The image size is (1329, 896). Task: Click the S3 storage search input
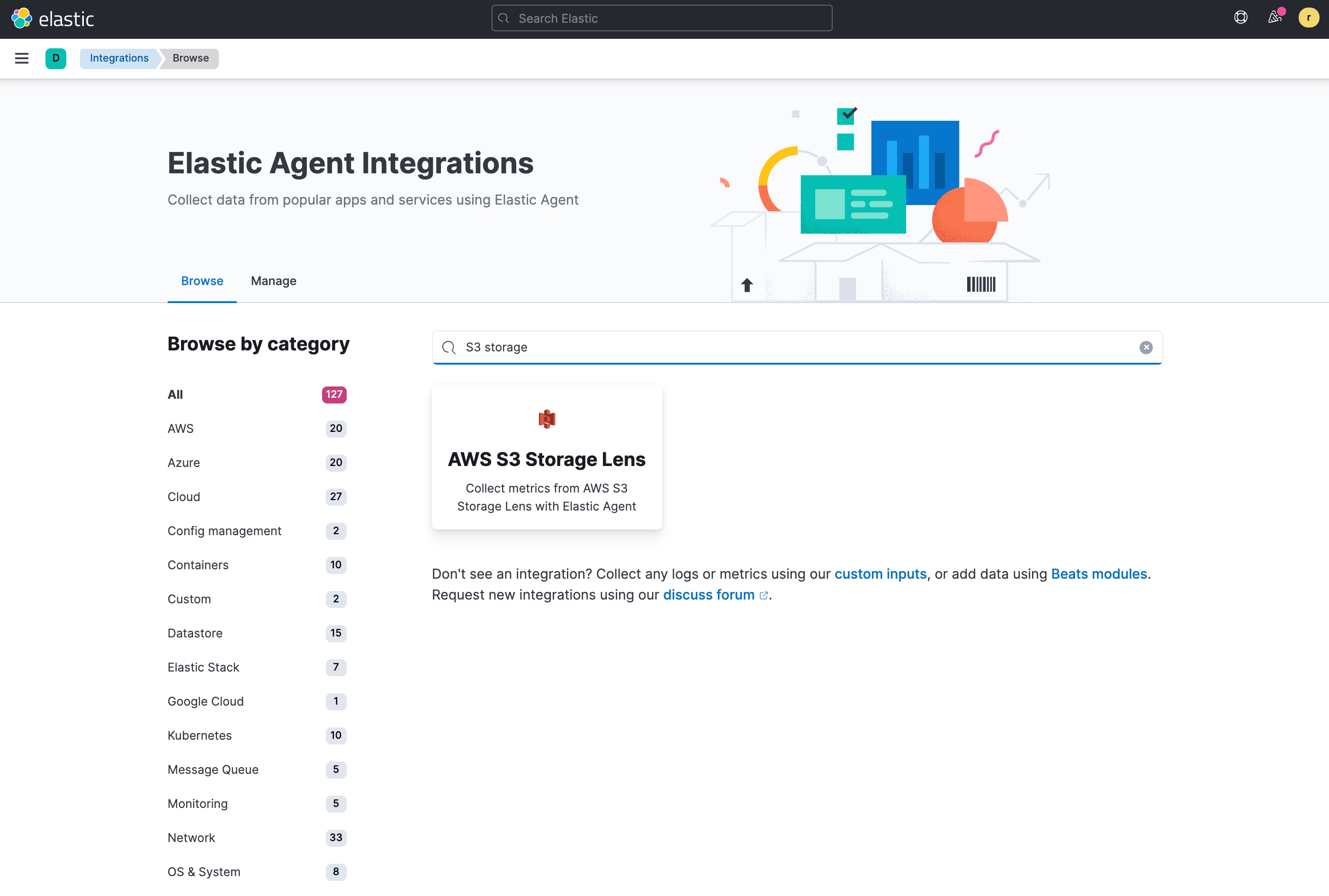[797, 348]
